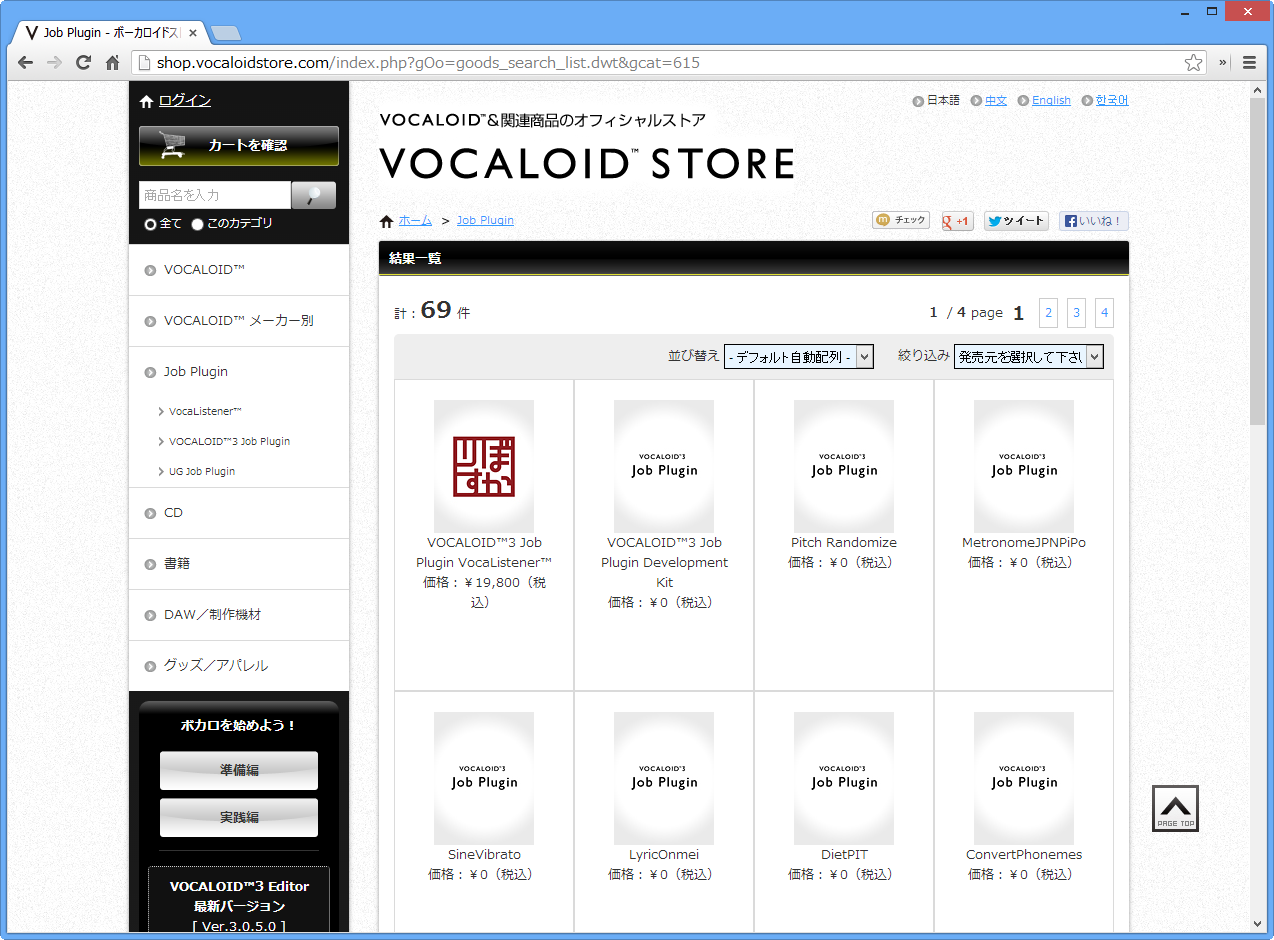Screen dimensions: 1274x940
Task: Open VOCALOID™3 Editor latest version banner
Action: pos(239,901)
